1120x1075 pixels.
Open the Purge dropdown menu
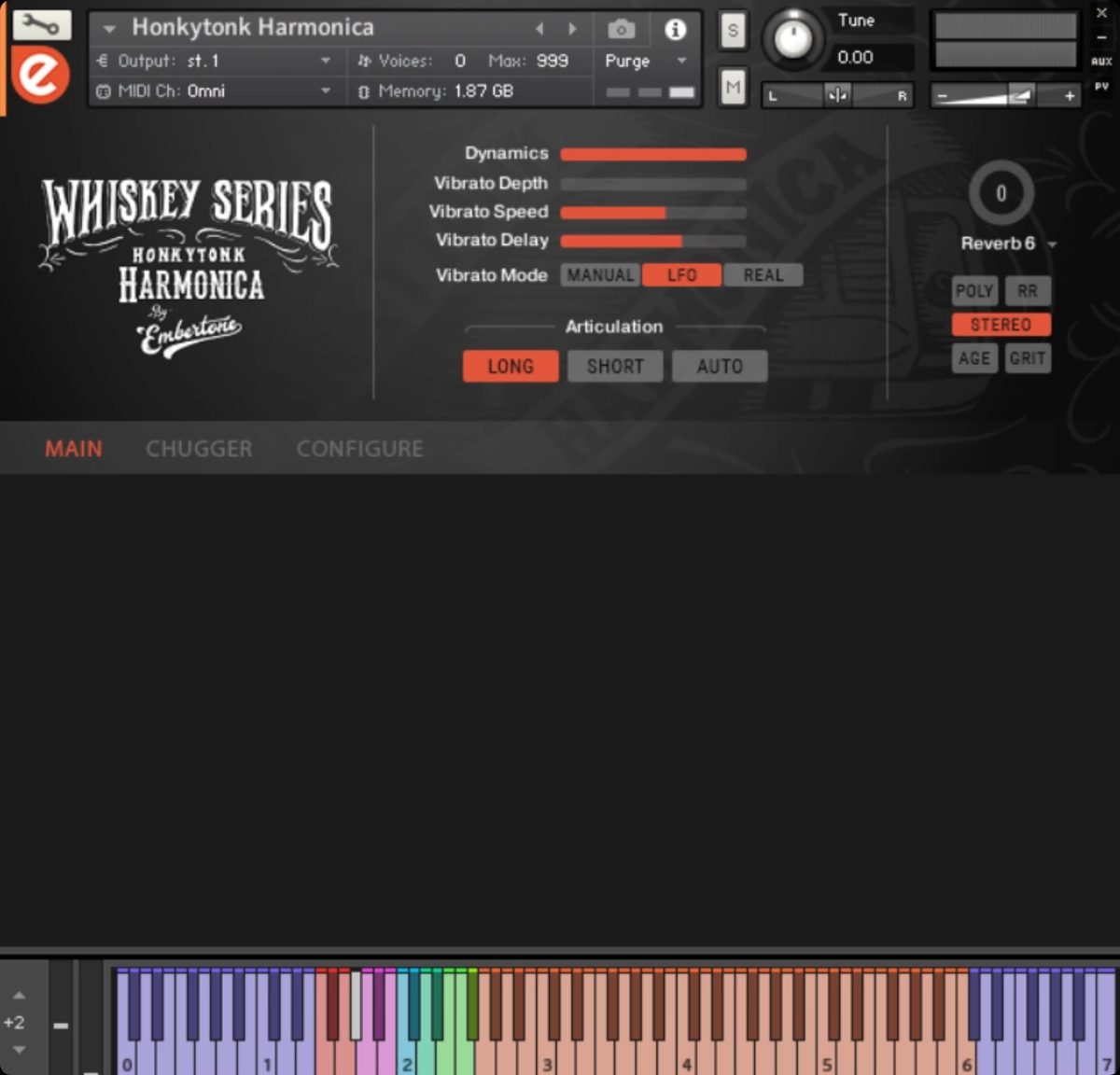[645, 61]
